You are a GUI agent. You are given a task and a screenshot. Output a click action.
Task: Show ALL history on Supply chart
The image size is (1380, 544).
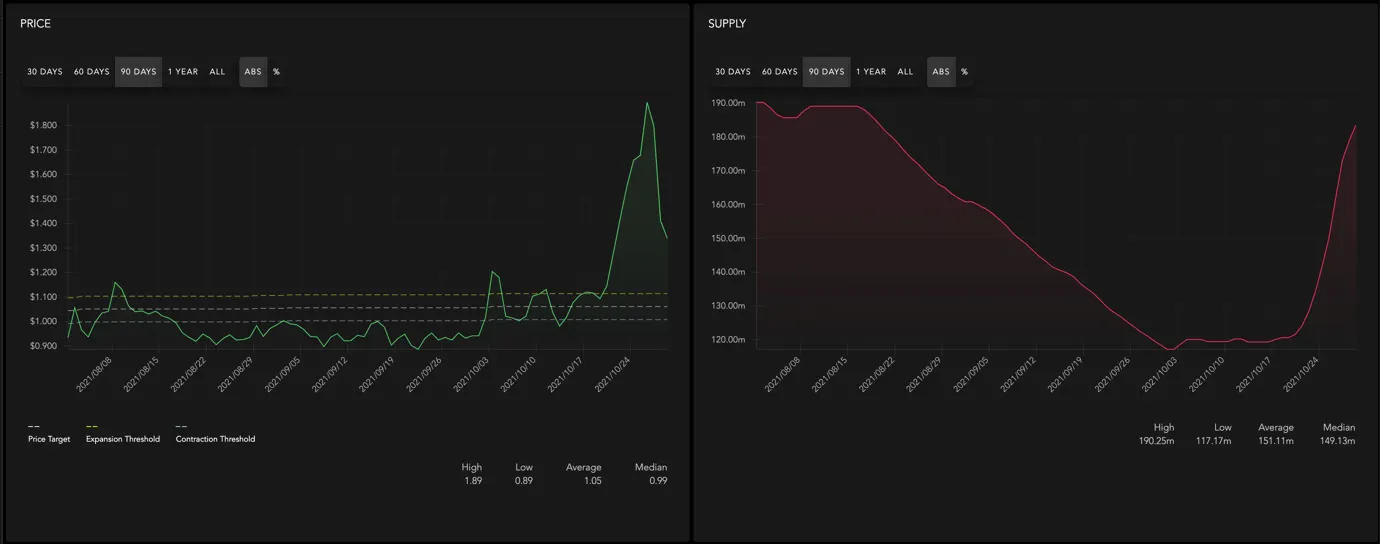(905, 72)
